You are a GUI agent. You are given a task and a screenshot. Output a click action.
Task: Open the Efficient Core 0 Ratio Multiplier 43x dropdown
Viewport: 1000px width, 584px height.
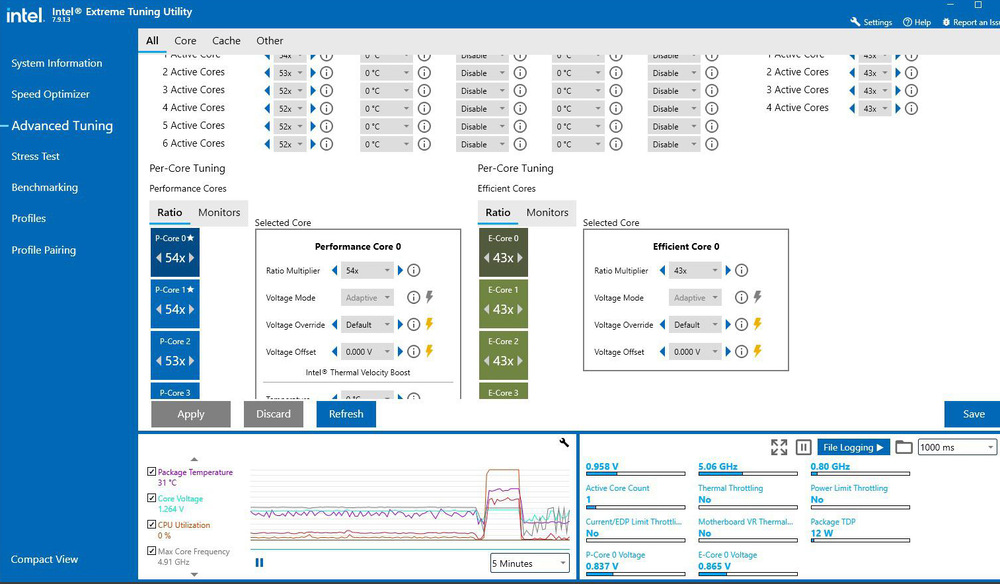pyautogui.click(x=695, y=270)
